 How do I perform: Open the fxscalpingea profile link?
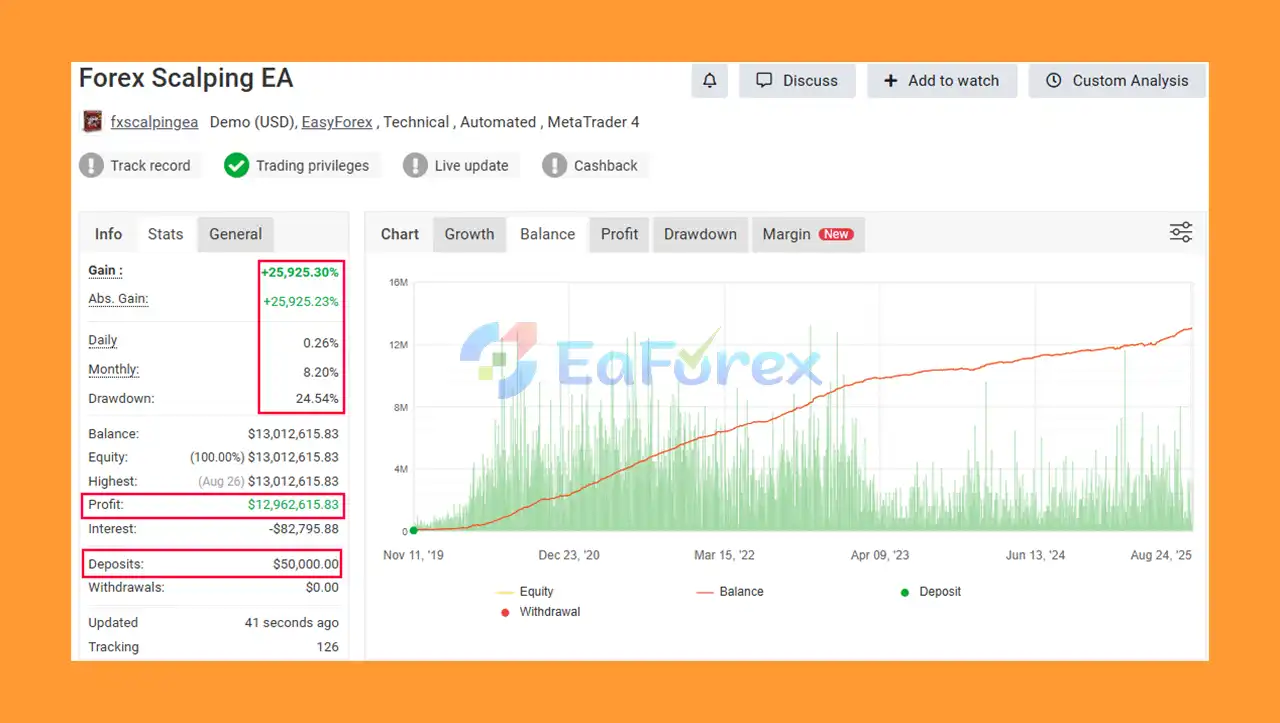tap(154, 122)
